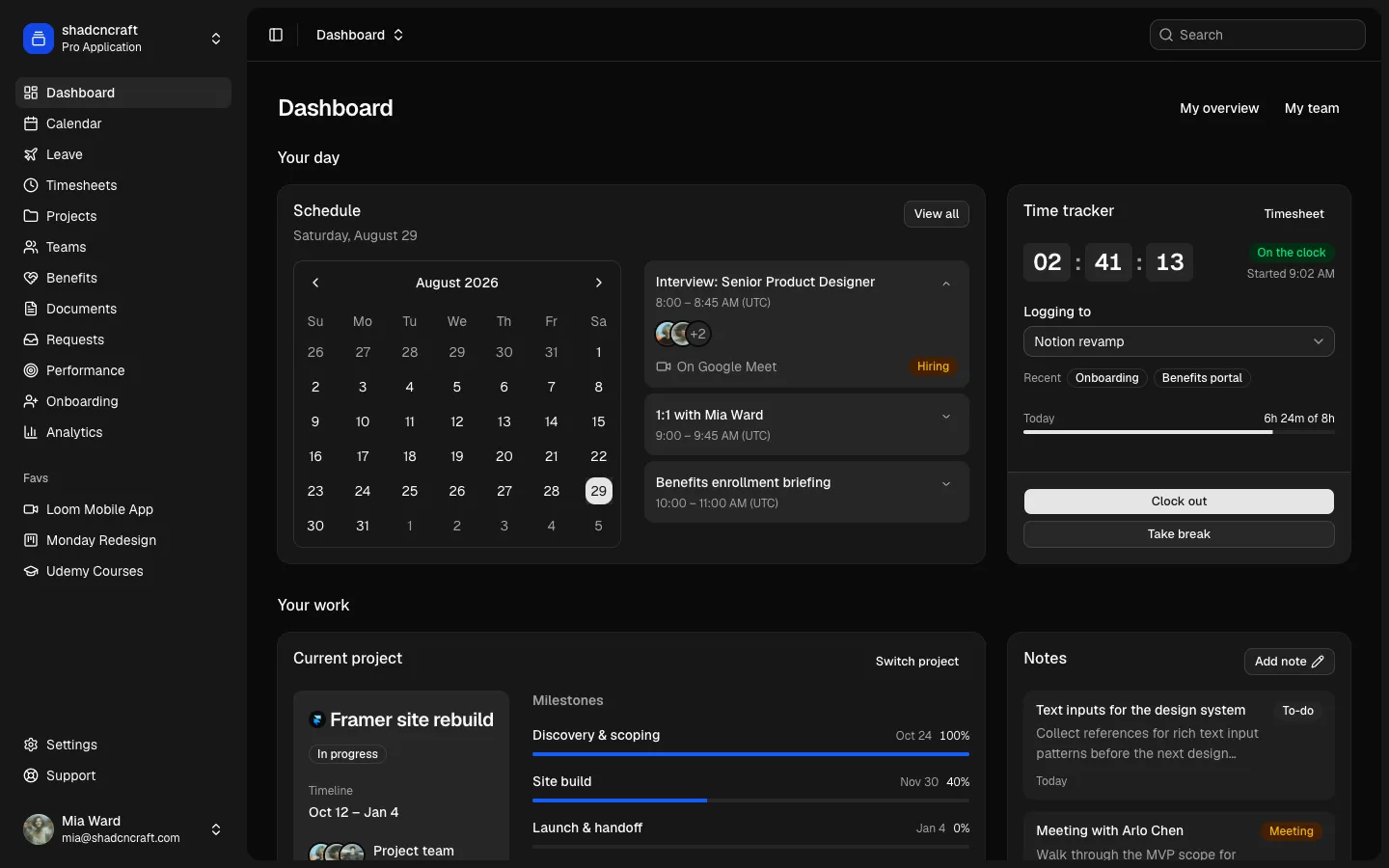Screen dimensions: 1389x868
Task: Select the Onboarding recent chip
Action: click(x=1107, y=378)
